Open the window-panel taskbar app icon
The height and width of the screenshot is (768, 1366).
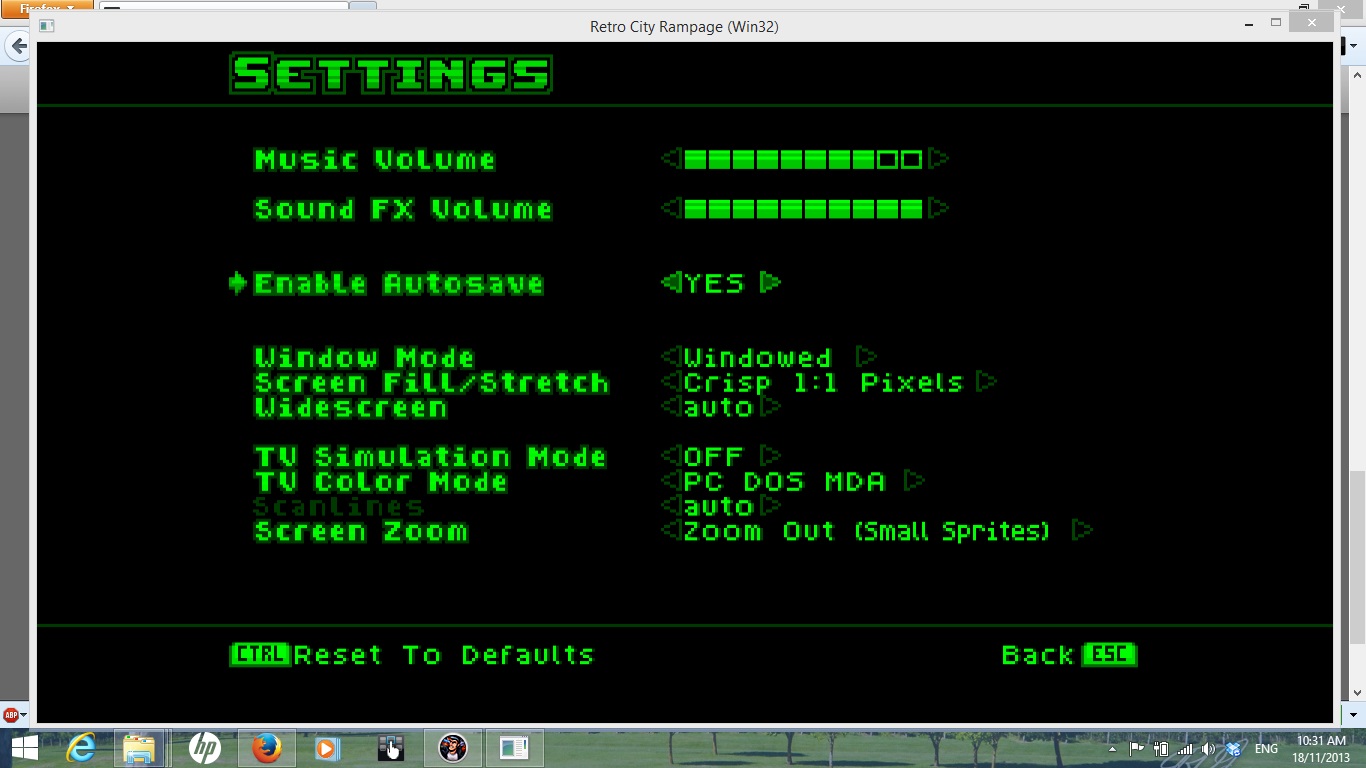point(514,748)
